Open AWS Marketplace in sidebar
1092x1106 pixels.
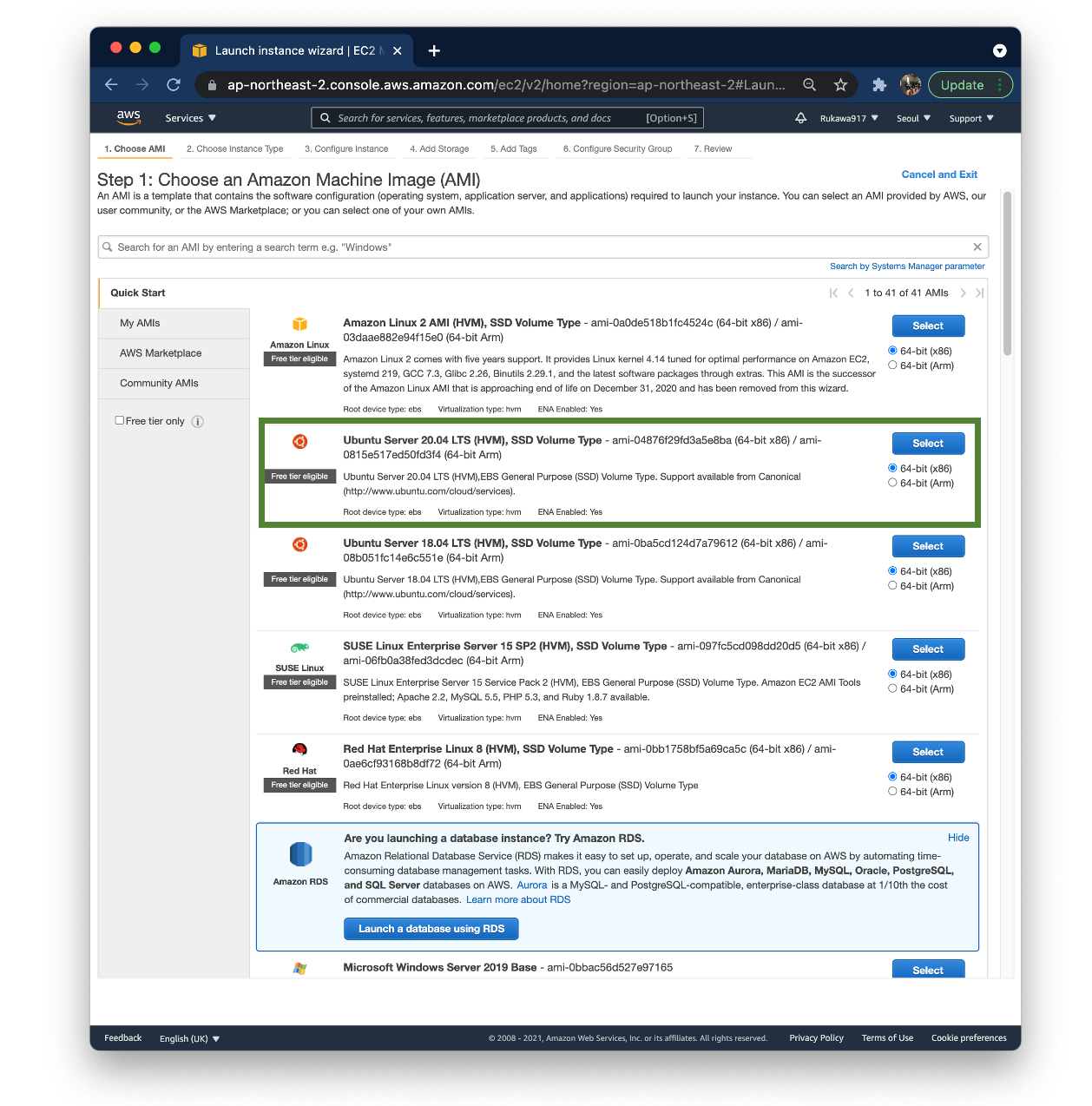[174, 353]
